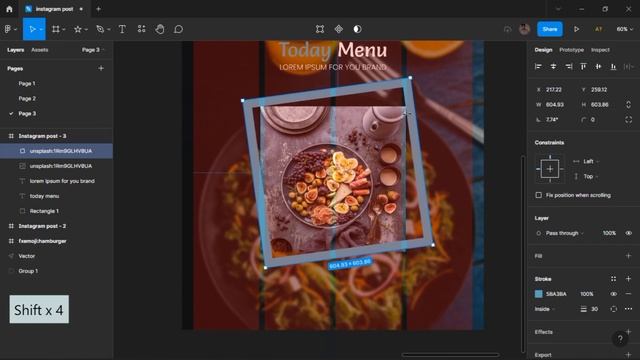640x360 pixels.
Task: Open advanced stroke options ellipsis
Action: [x=628, y=309]
